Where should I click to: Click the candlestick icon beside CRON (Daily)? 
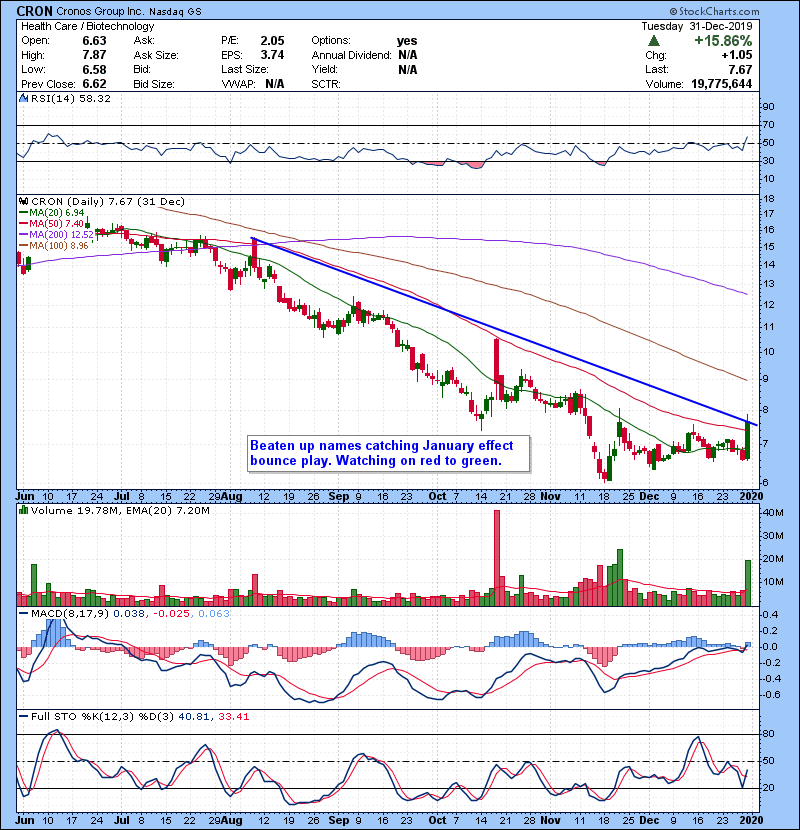[x=23, y=202]
